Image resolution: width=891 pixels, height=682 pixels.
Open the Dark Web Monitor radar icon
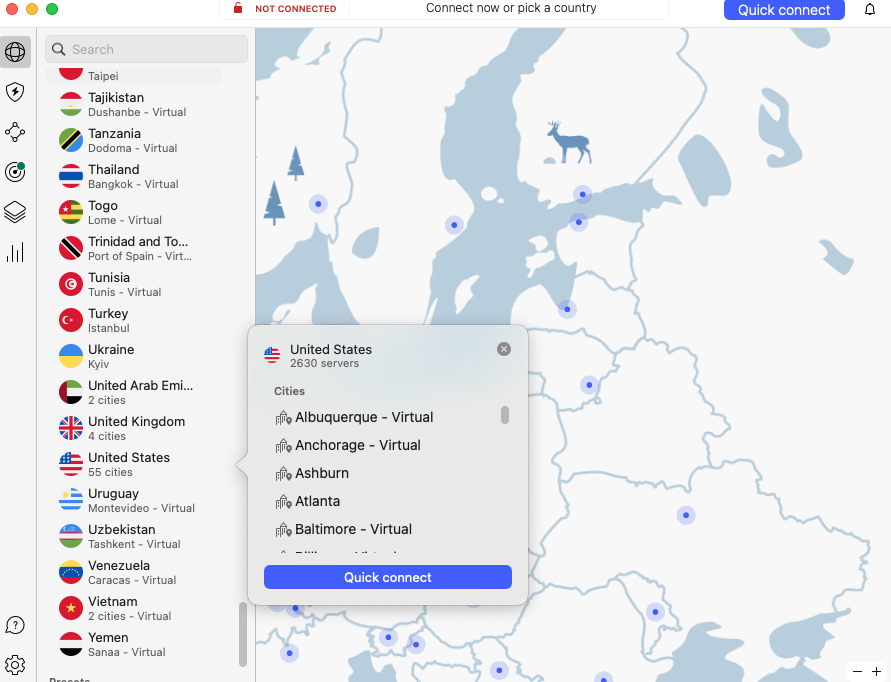tap(15, 172)
